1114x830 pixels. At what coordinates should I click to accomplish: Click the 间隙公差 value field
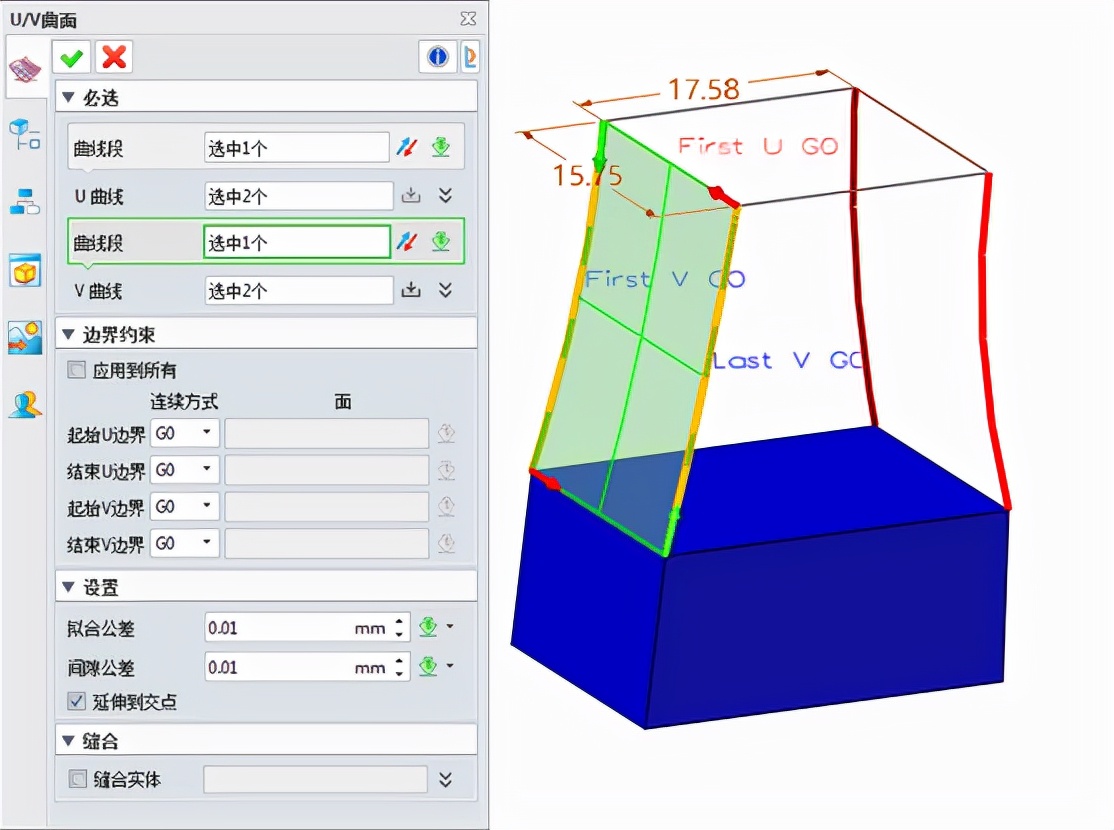click(x=298, y=667)
